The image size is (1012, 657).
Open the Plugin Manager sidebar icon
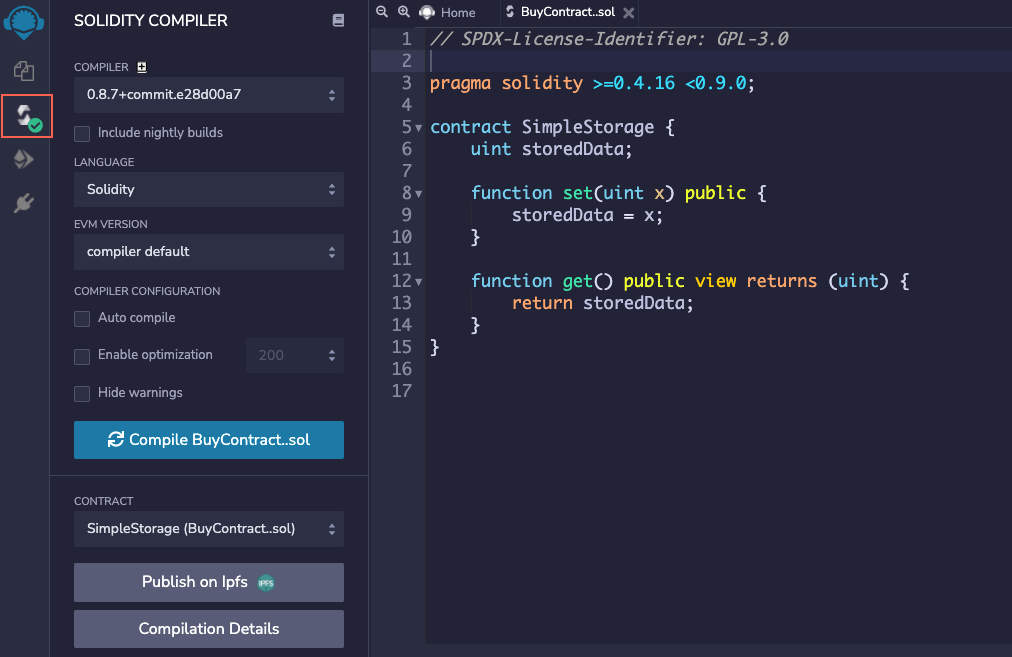tap(23, 200)
